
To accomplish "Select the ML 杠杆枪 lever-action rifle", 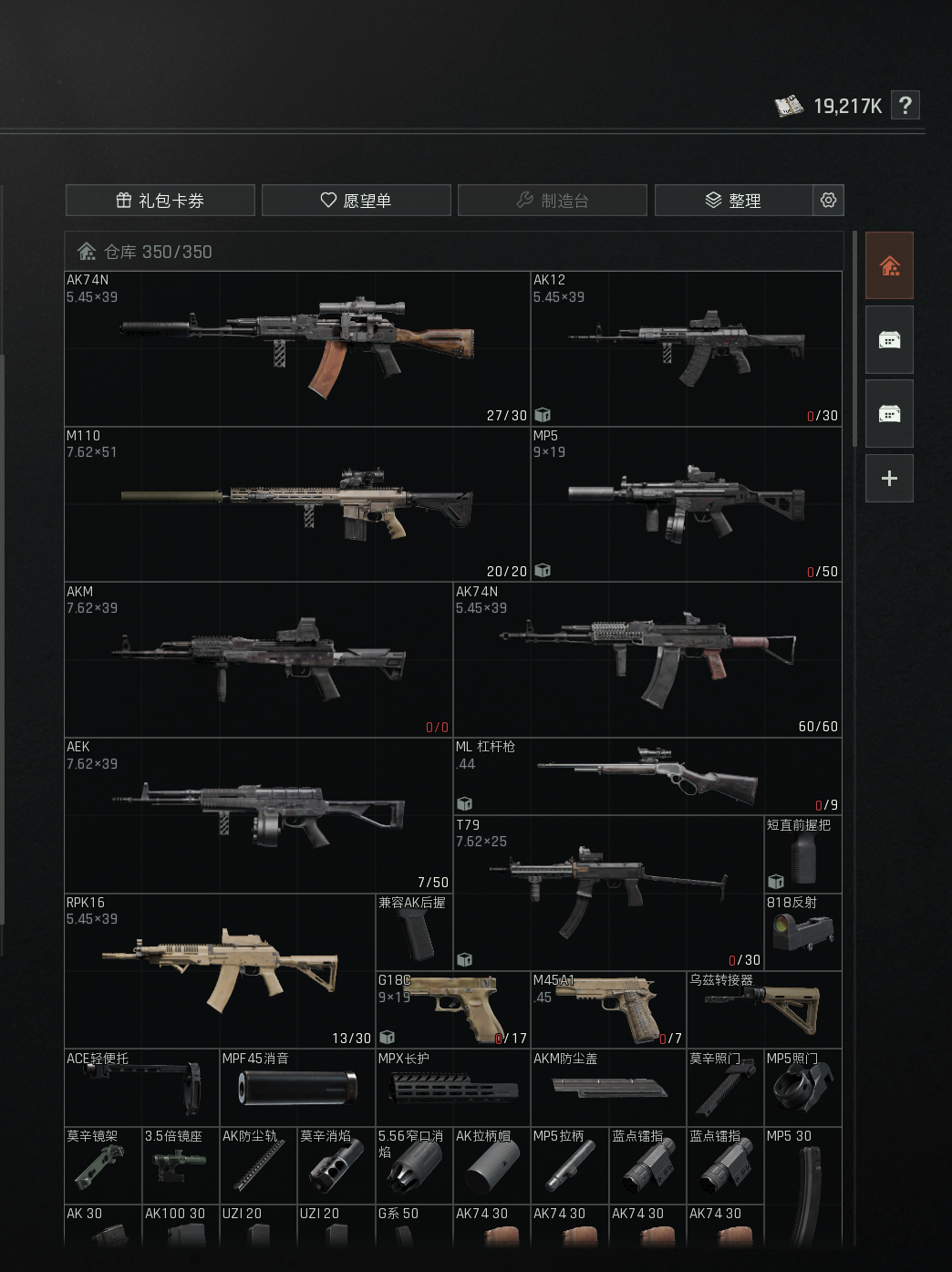I will (647, 776).
